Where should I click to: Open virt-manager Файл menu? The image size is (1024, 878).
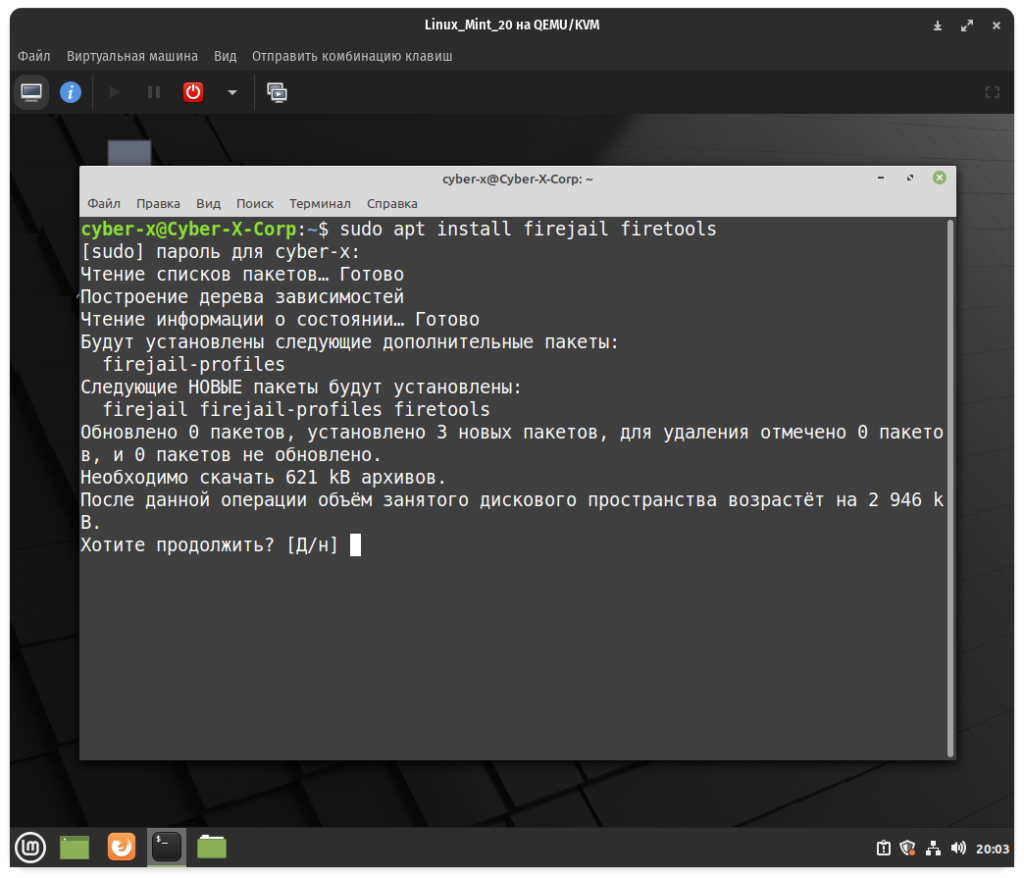(x=33, y=56)
